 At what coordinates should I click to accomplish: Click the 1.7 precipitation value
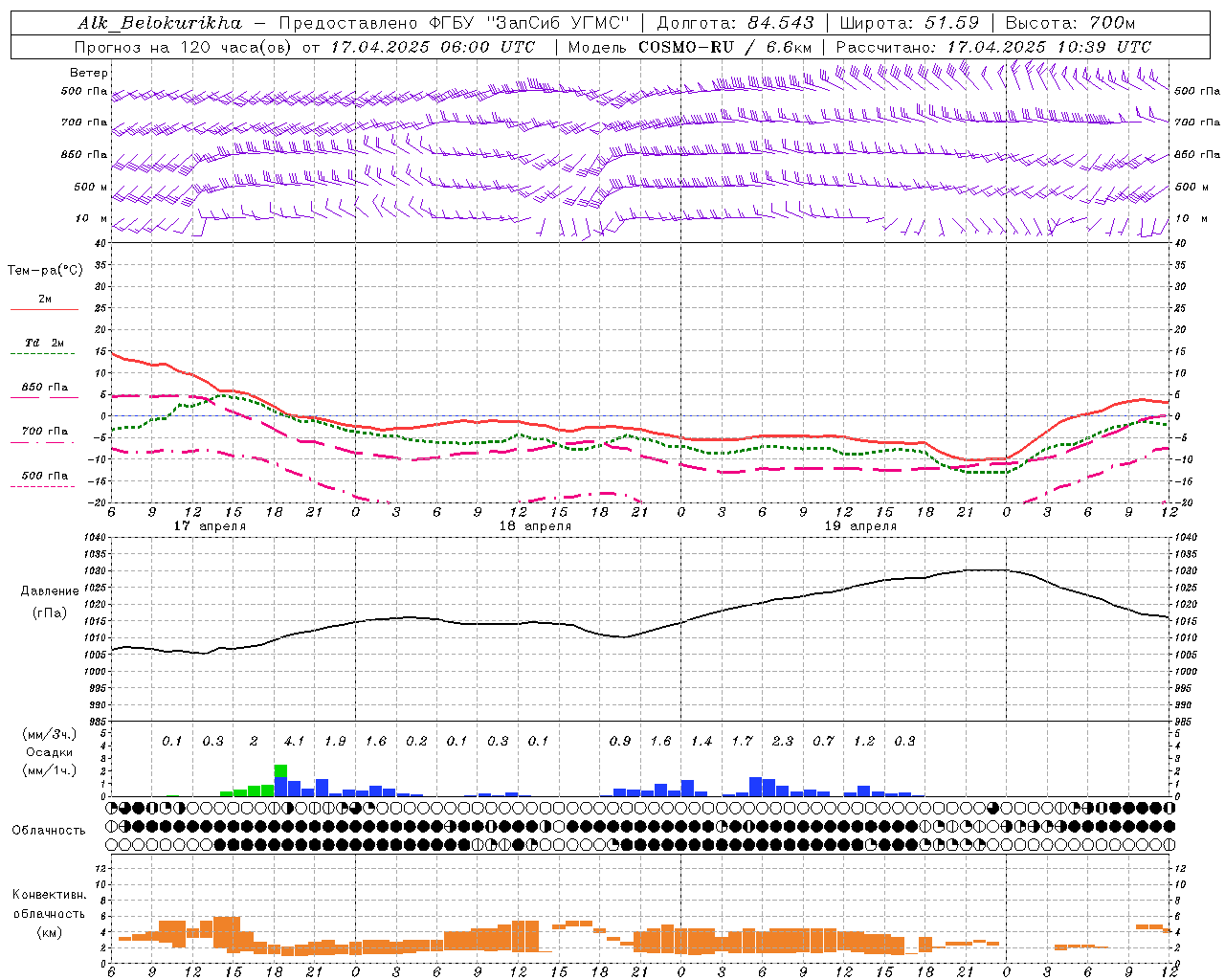742,741
